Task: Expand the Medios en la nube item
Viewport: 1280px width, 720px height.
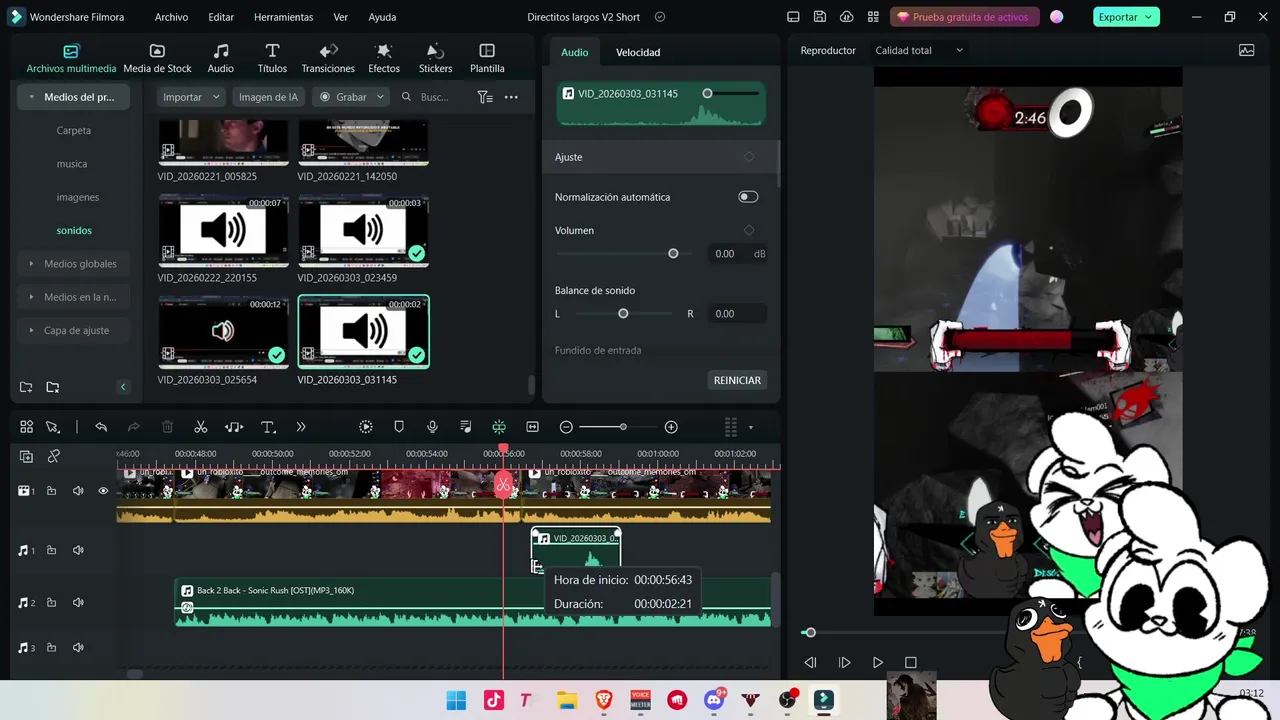Action: [72, 297]
